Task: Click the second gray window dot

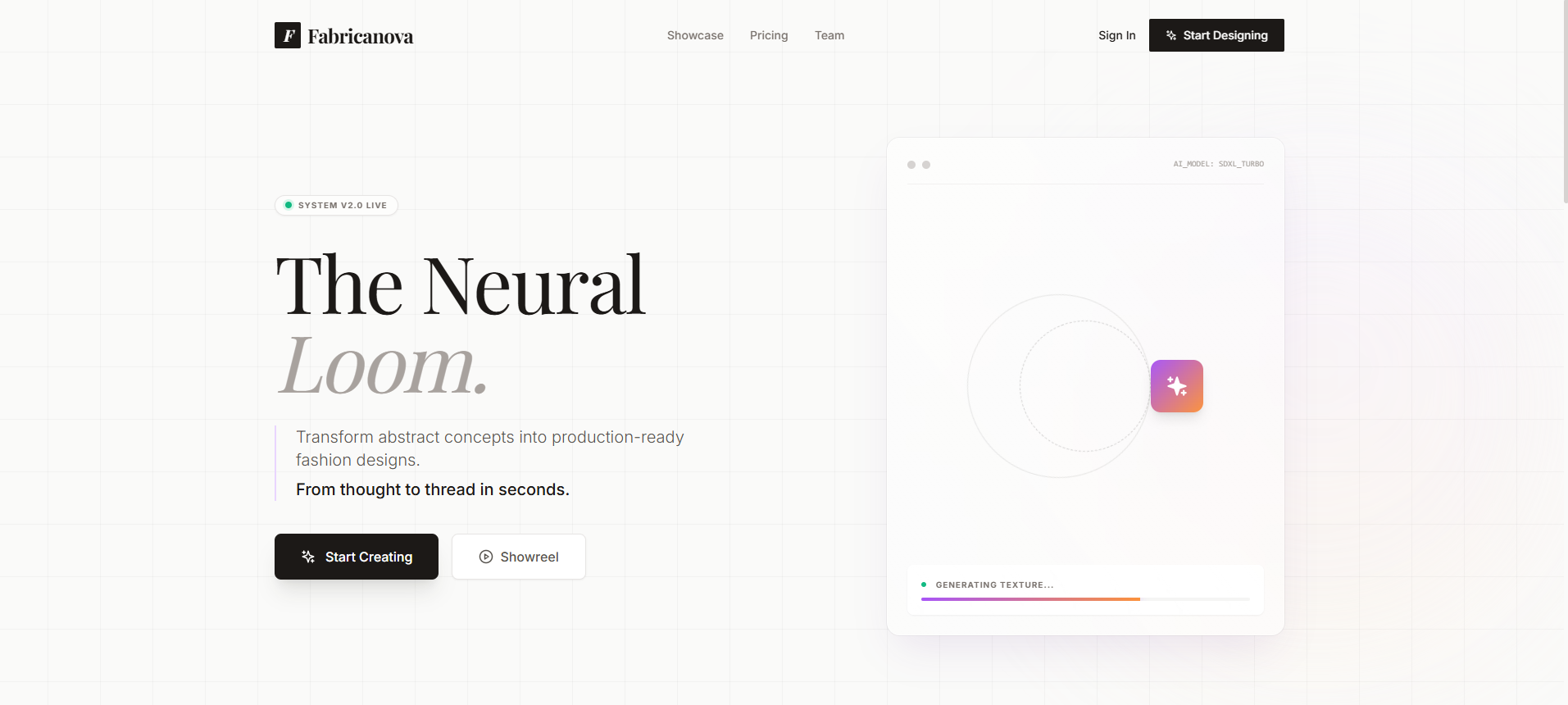Action: click(x=926, y=165)
